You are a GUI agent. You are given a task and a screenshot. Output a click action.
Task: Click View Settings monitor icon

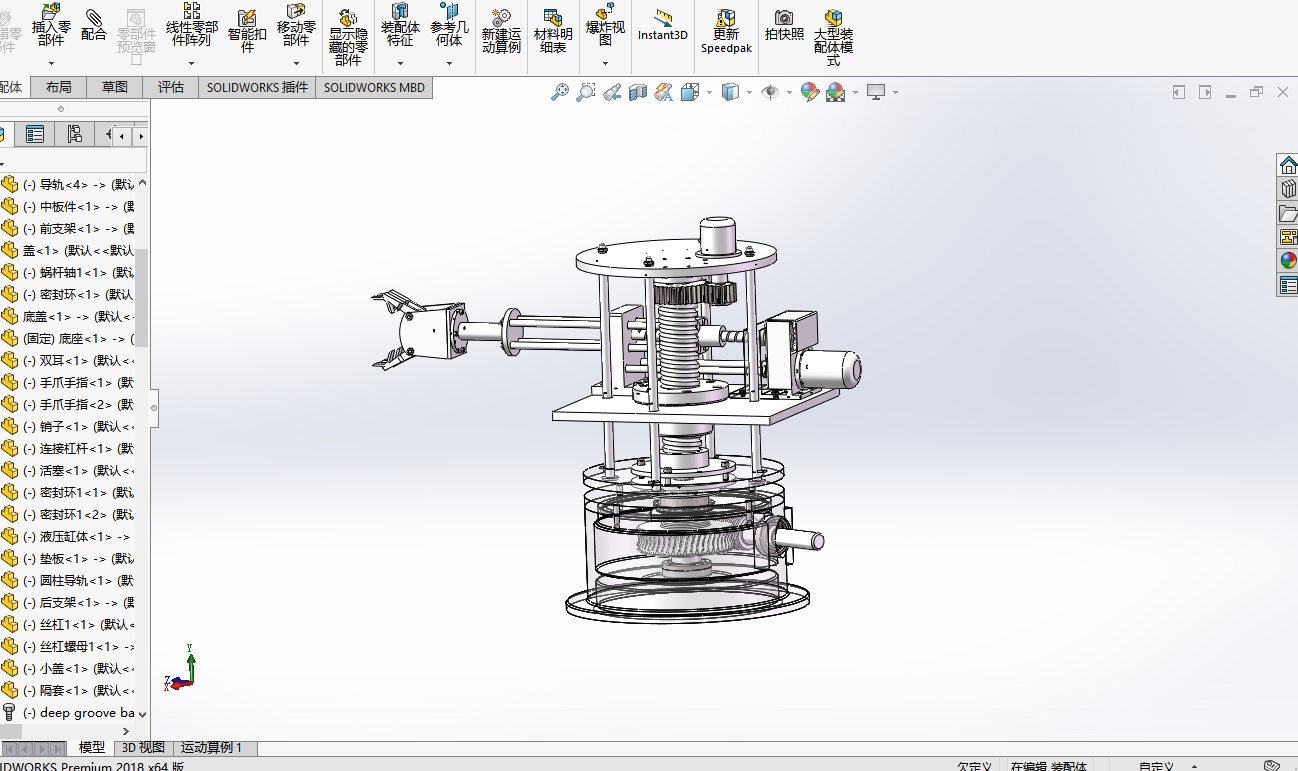877,92
